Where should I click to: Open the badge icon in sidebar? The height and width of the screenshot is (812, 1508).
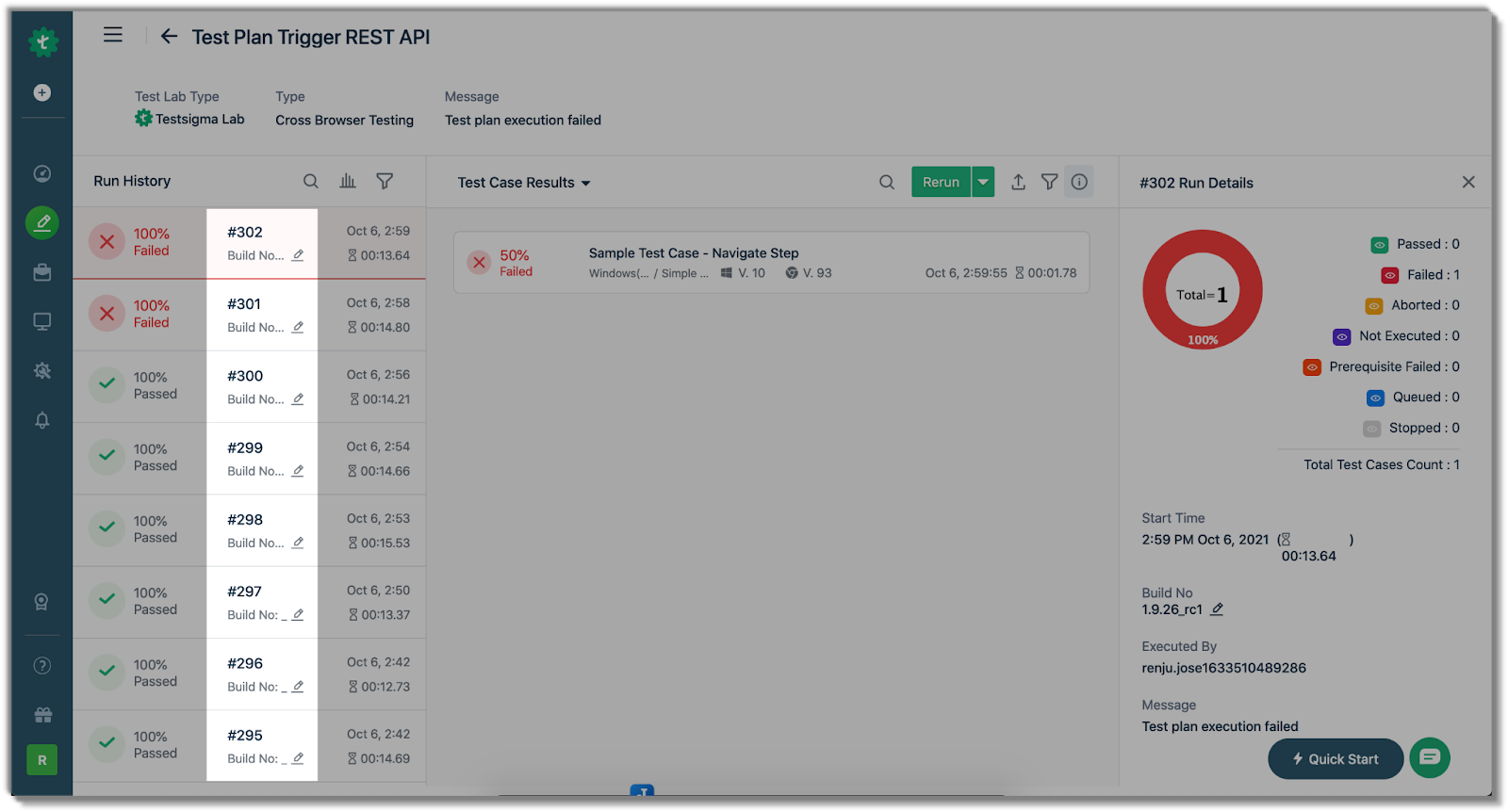click(42, 602)
